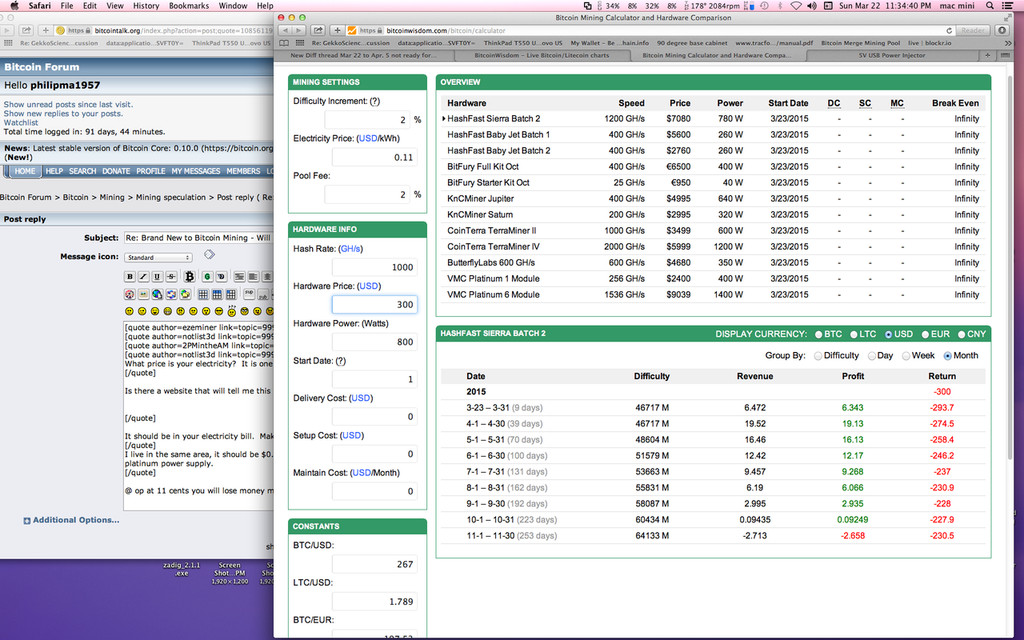Image resolution: width=1024 pixels, height=640 pixels.
Task: Select KnCMiner Jupiter hardware row
Action: coord(713,199)
